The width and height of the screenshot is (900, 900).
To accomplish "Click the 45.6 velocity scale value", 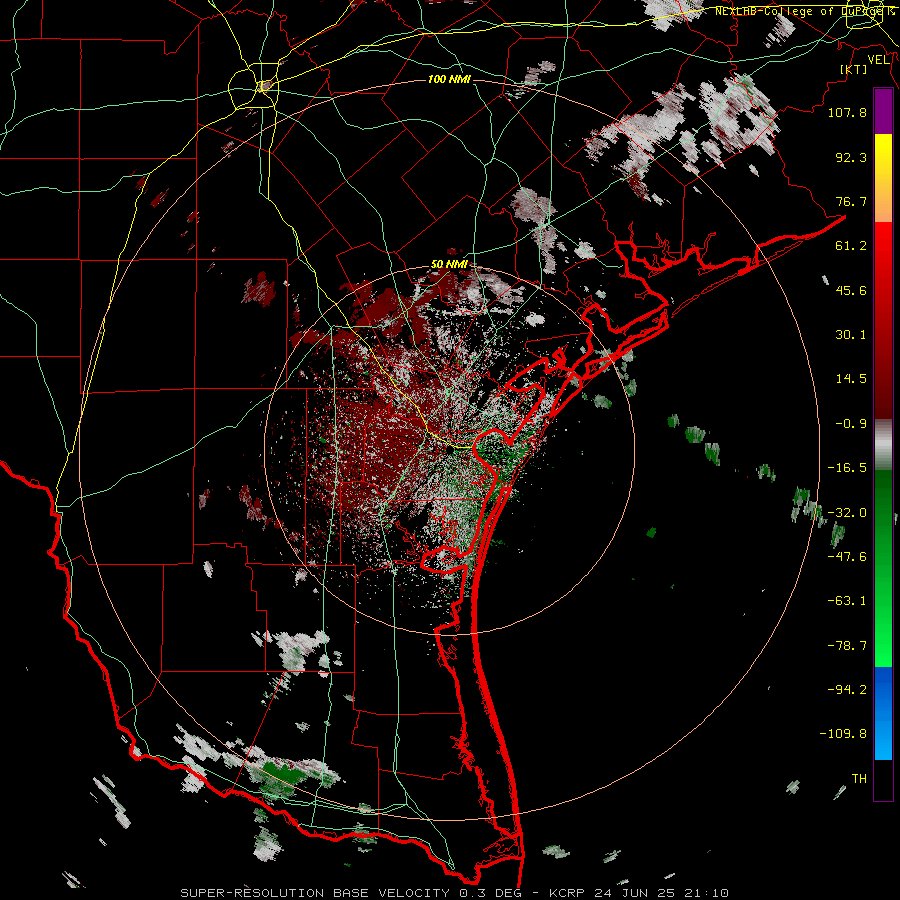I will tap(851, 290).
